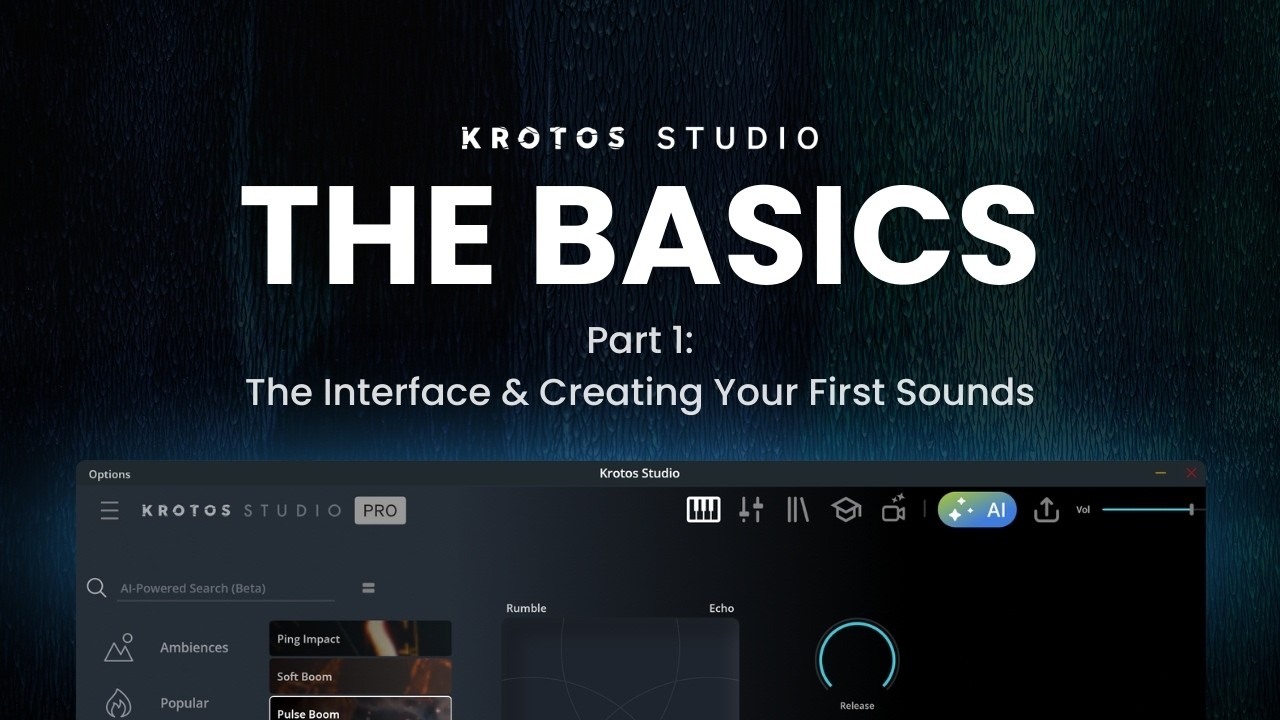1280x720 pixels.
Task: Click the Echo label
Action: pyautogui.click(x=721, y=608)
